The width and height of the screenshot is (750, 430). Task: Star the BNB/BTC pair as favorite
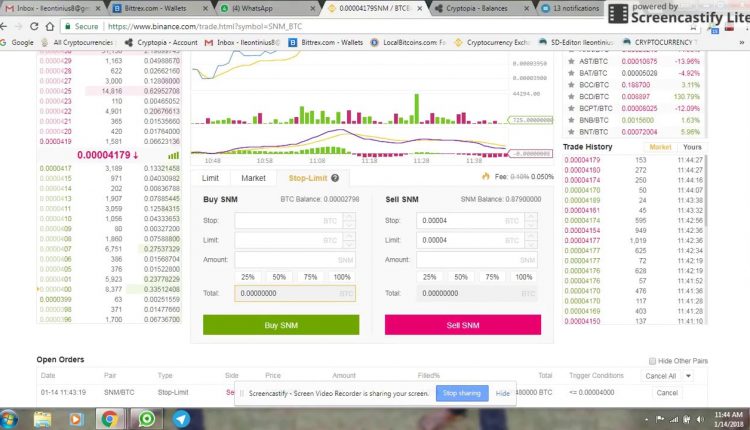pyautogui.click(x=571, y=120)
